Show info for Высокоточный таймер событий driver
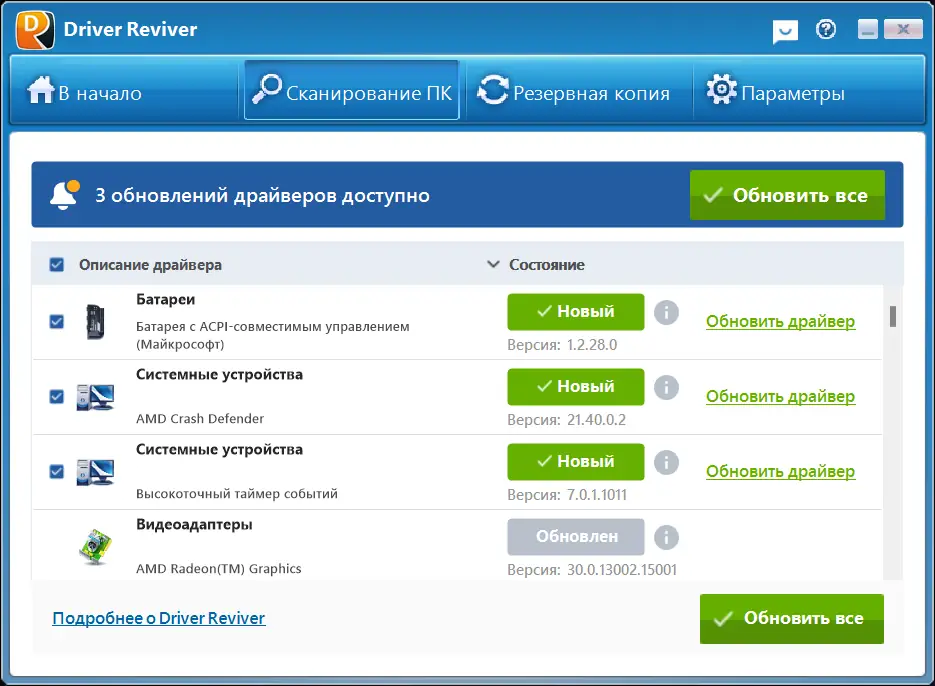This screenshot has height=686, width=935. pyautogui.click(x=666, y=462)
